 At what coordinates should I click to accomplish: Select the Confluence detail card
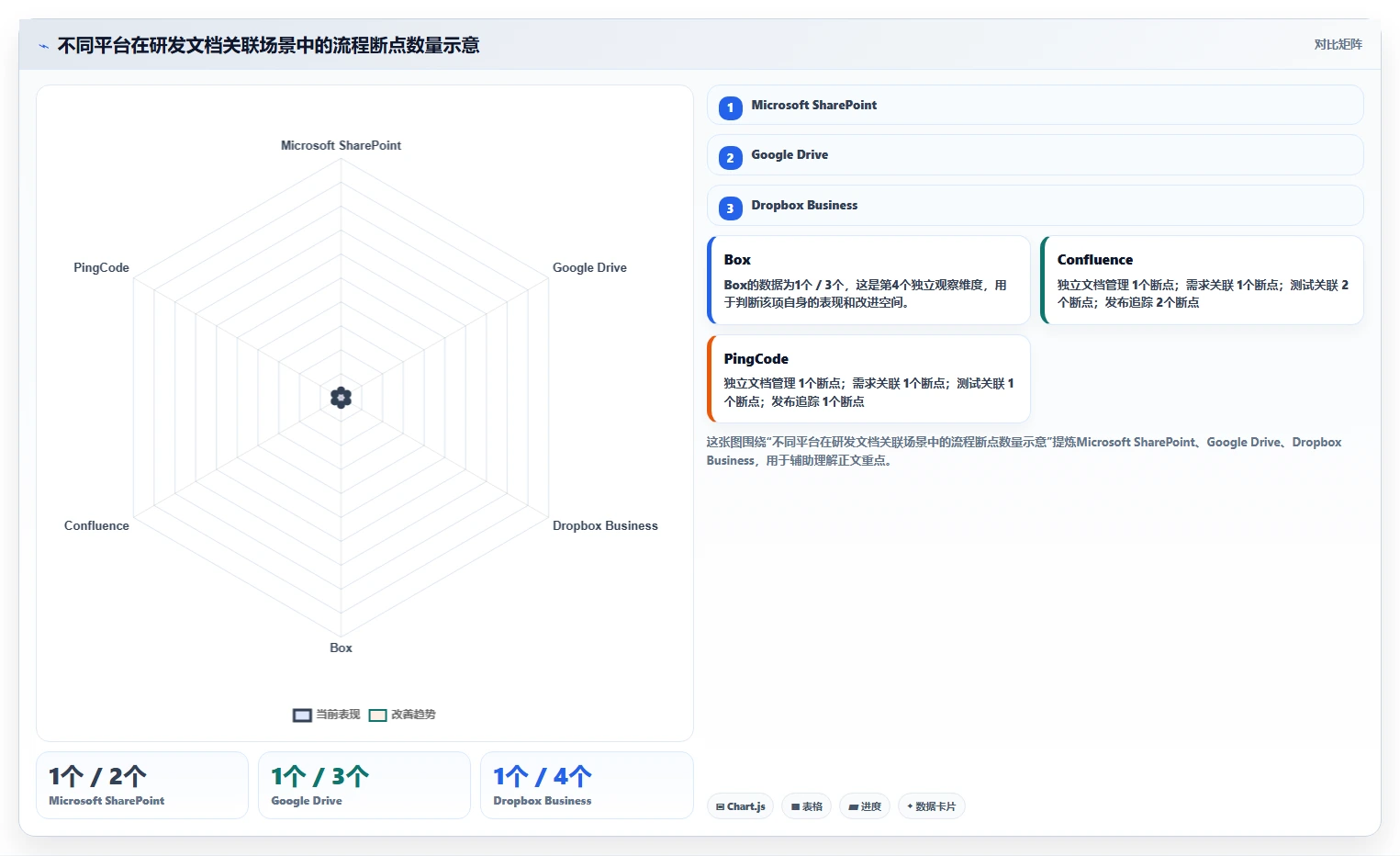click(1202, 280)
